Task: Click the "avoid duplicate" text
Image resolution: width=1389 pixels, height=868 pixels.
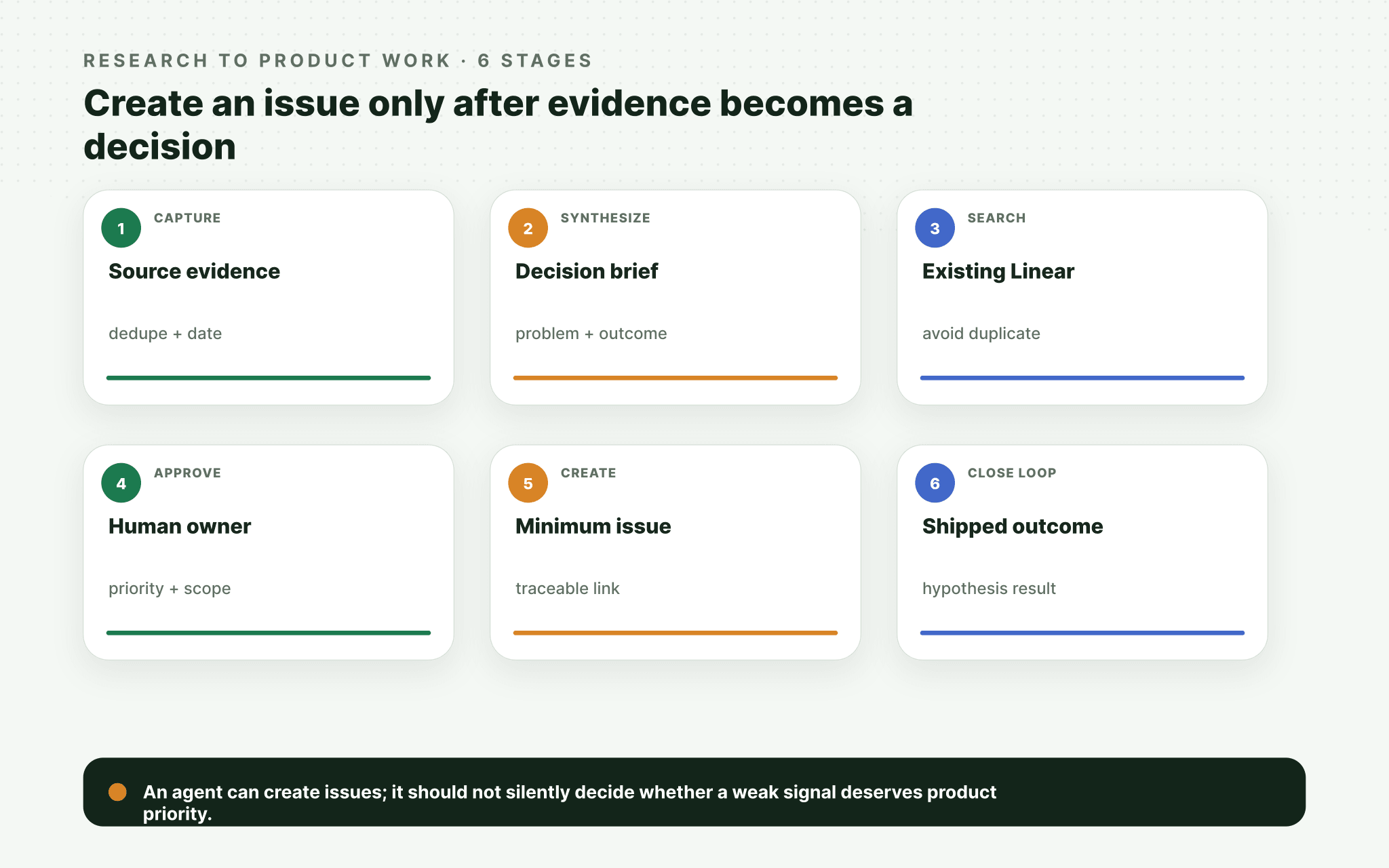Action: click(981, 334)
